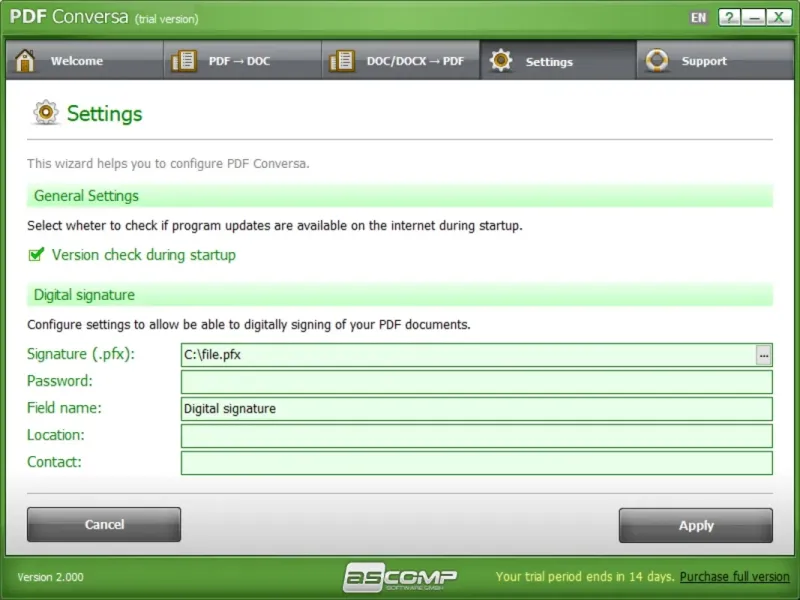Click into the Contact input field
This screenshot has width=800, height=600.
pos(477,463)
